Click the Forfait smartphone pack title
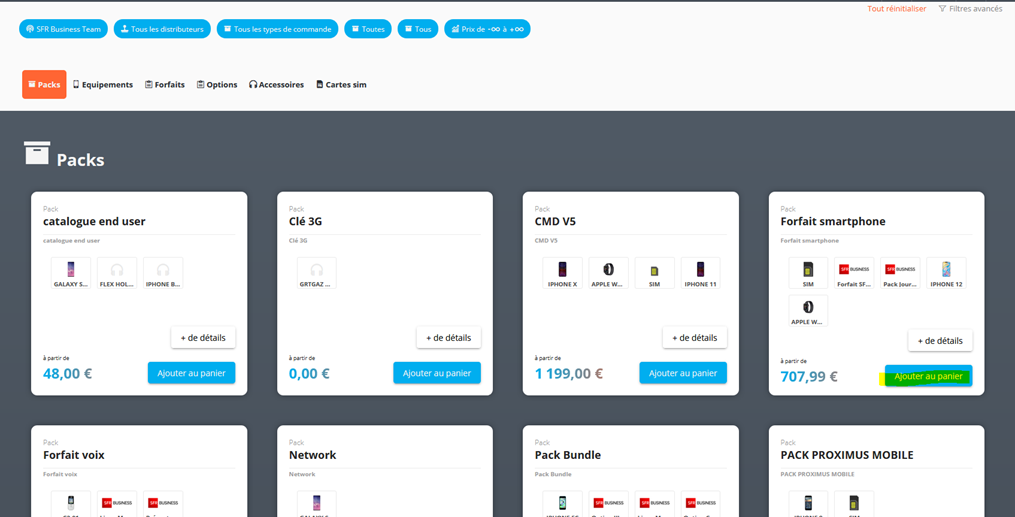The image size is (1015, 517). pos(833,221)
